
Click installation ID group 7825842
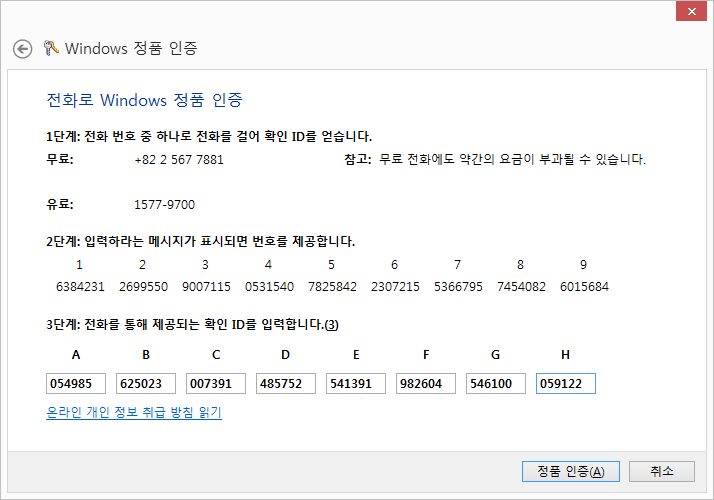(332, 287)
